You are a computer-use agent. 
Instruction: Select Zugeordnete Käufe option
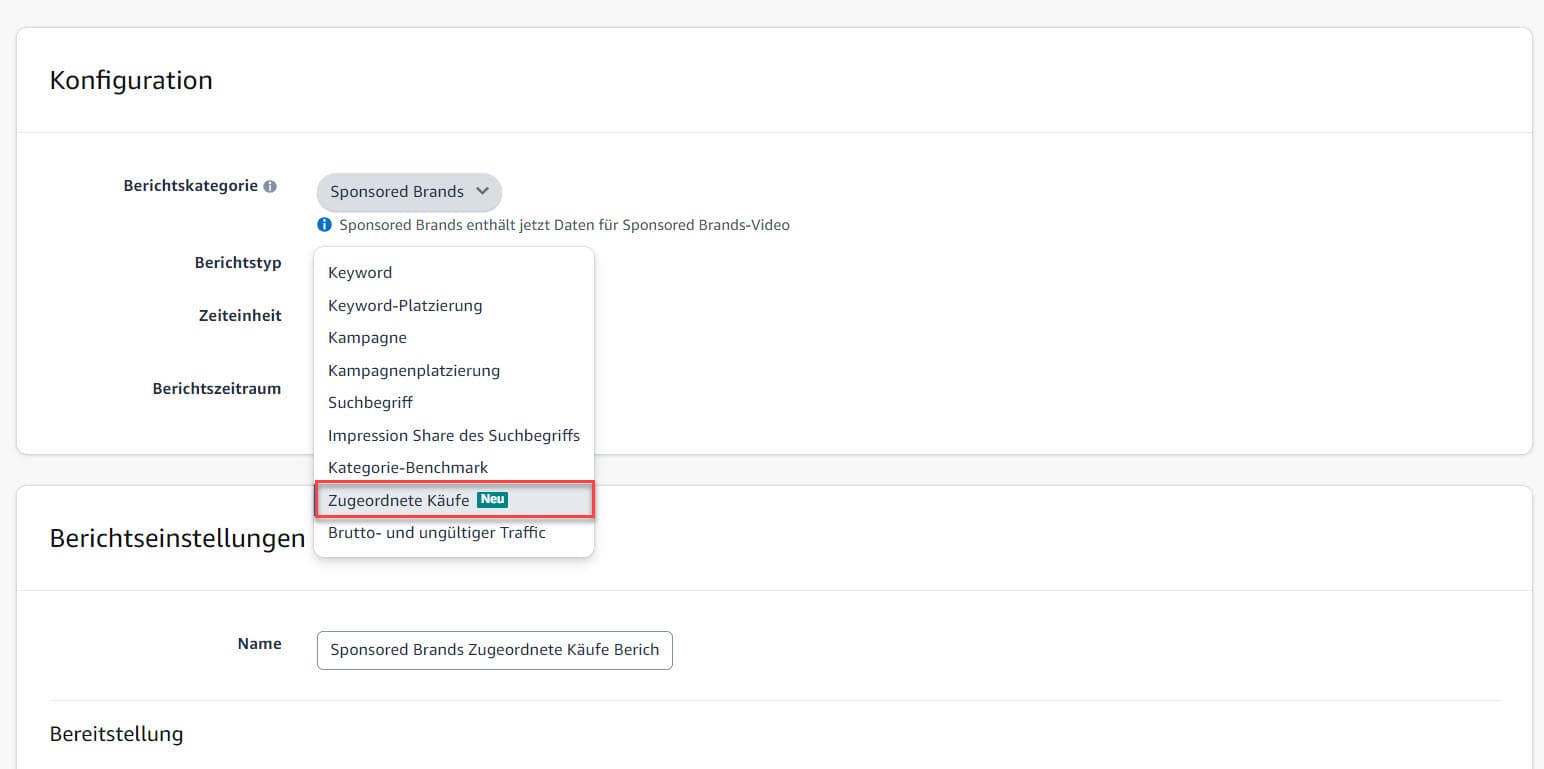(x=454, y=500)
